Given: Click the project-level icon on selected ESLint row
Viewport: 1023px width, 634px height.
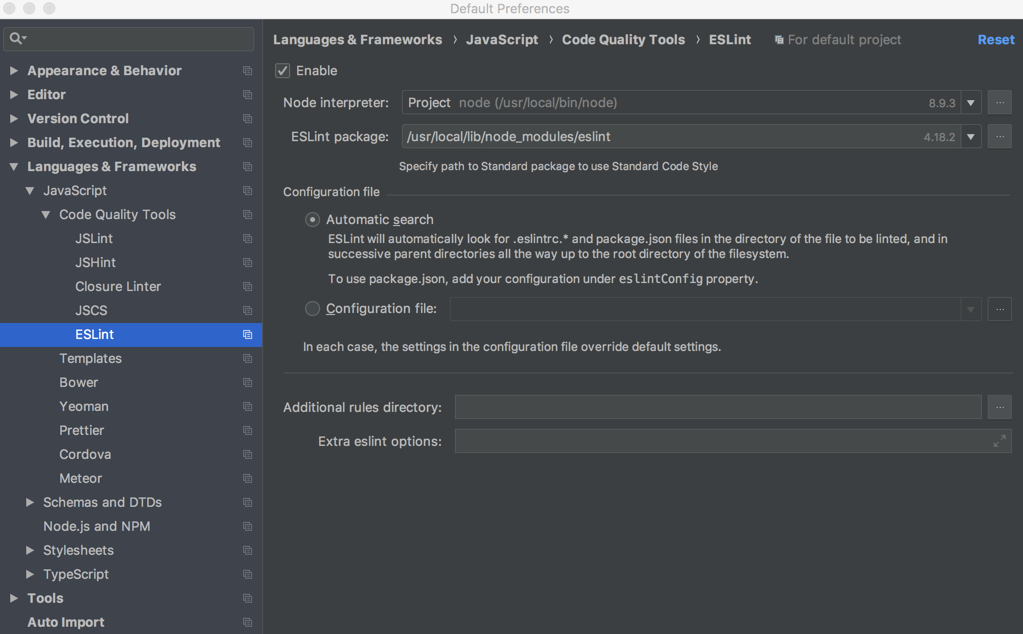Looking at the screenshot, I should [x=247, y=334].
